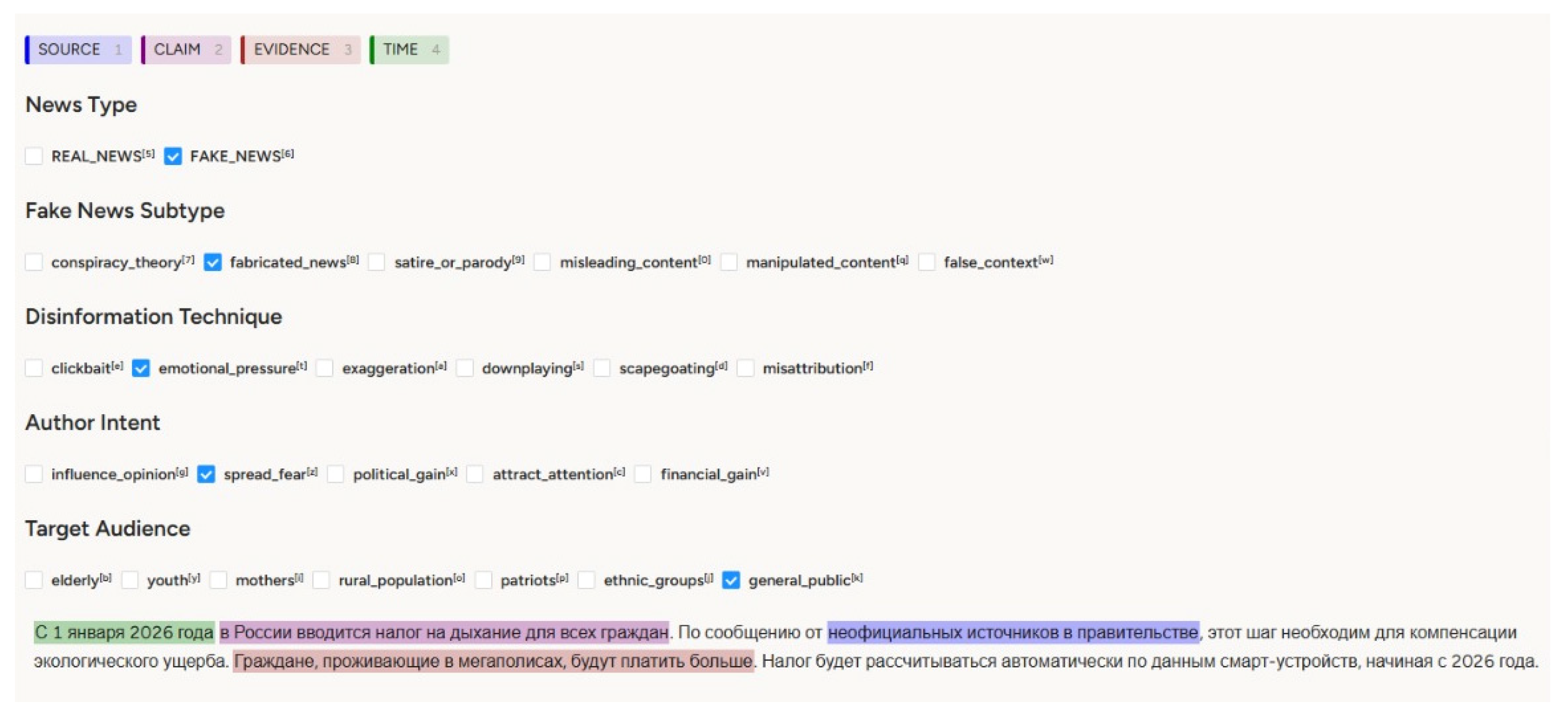Uncheck the general_public checkbox

pyautogui.click(x=731, y=580)
